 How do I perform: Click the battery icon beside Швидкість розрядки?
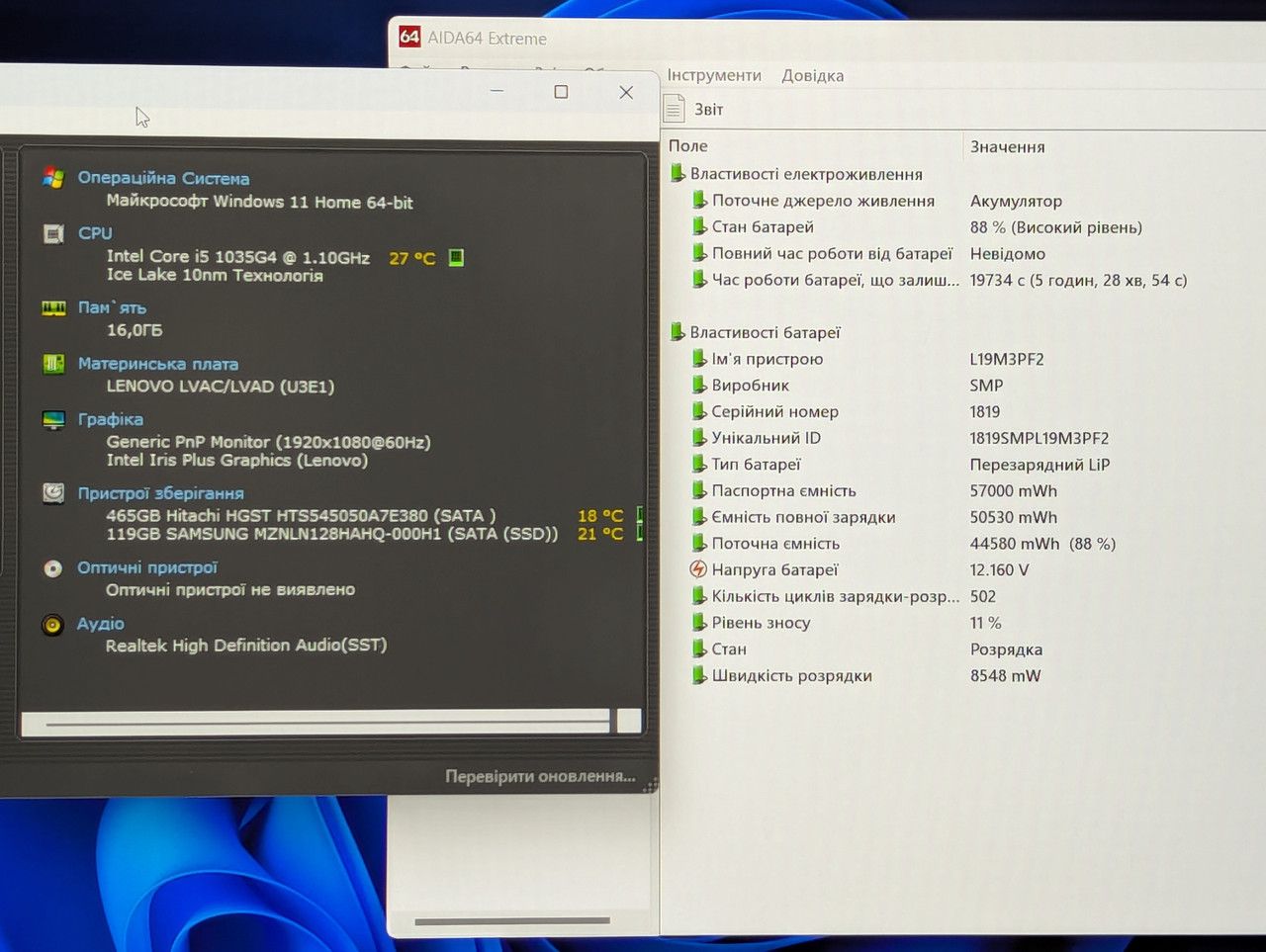[699, 676]
